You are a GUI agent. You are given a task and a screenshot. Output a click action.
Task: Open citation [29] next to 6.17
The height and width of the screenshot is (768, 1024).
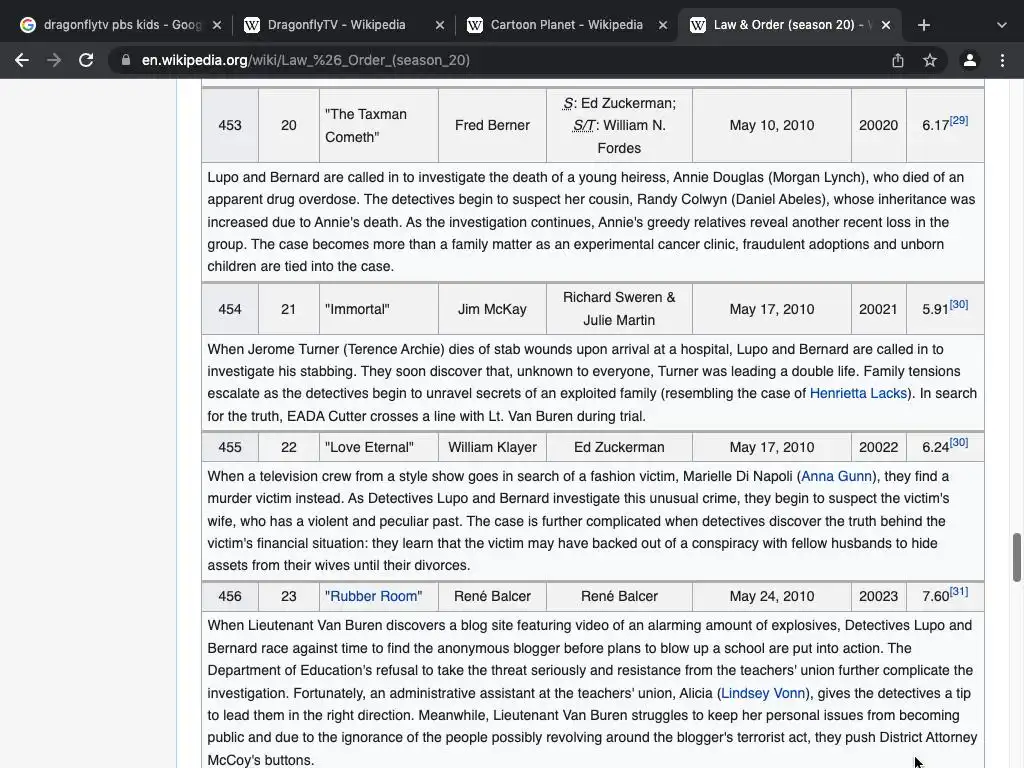[959, 120]
